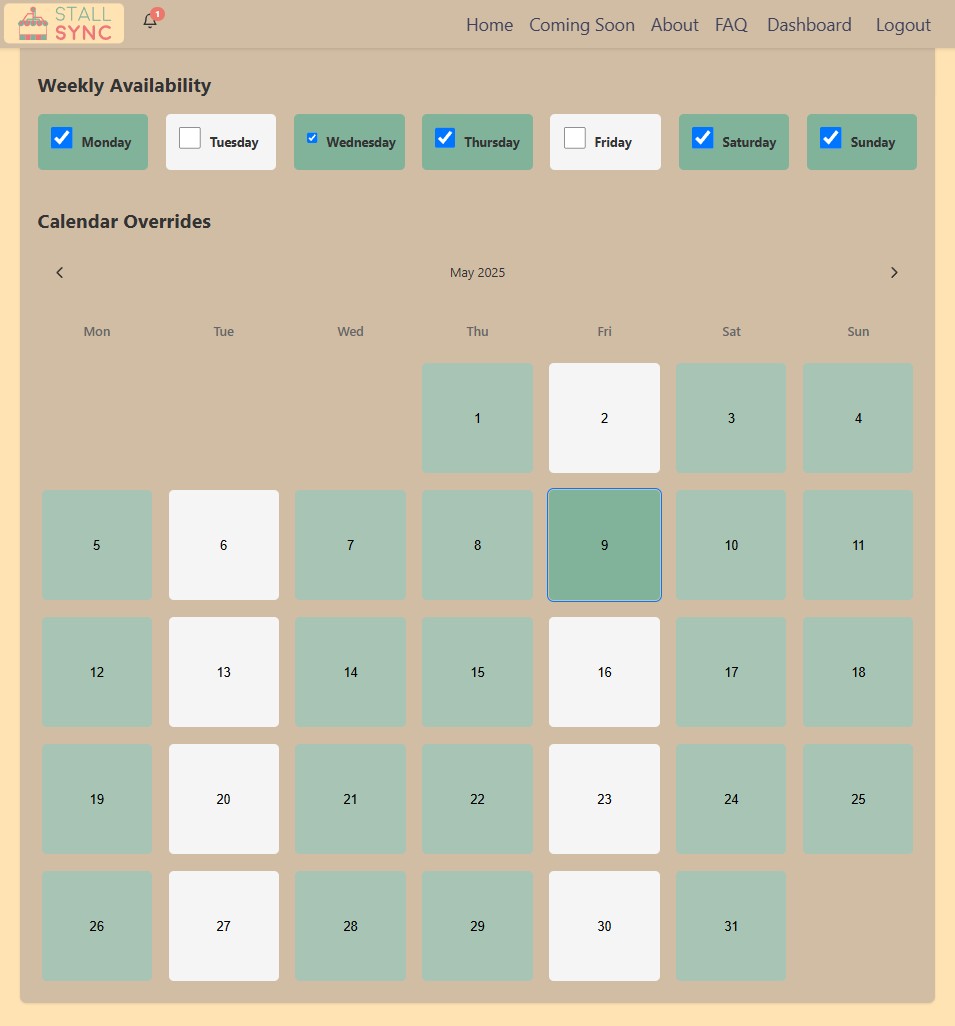Image resolution: width=955 pixels, height=1026 pixels.
Task: Enable the Tuesday availability checkbox
Action: [190, 138]
